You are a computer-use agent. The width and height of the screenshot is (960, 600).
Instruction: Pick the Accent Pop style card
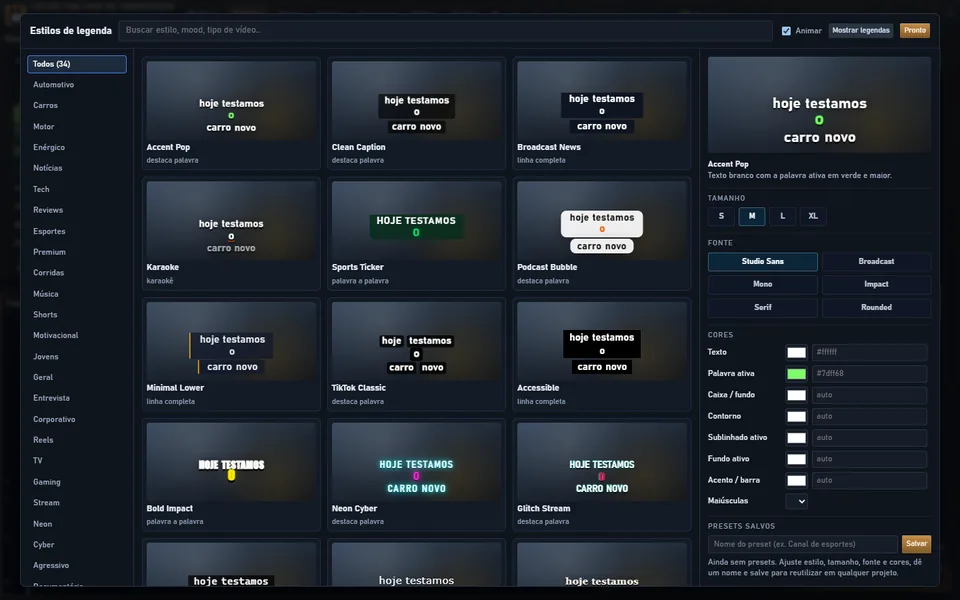point(231,113)
